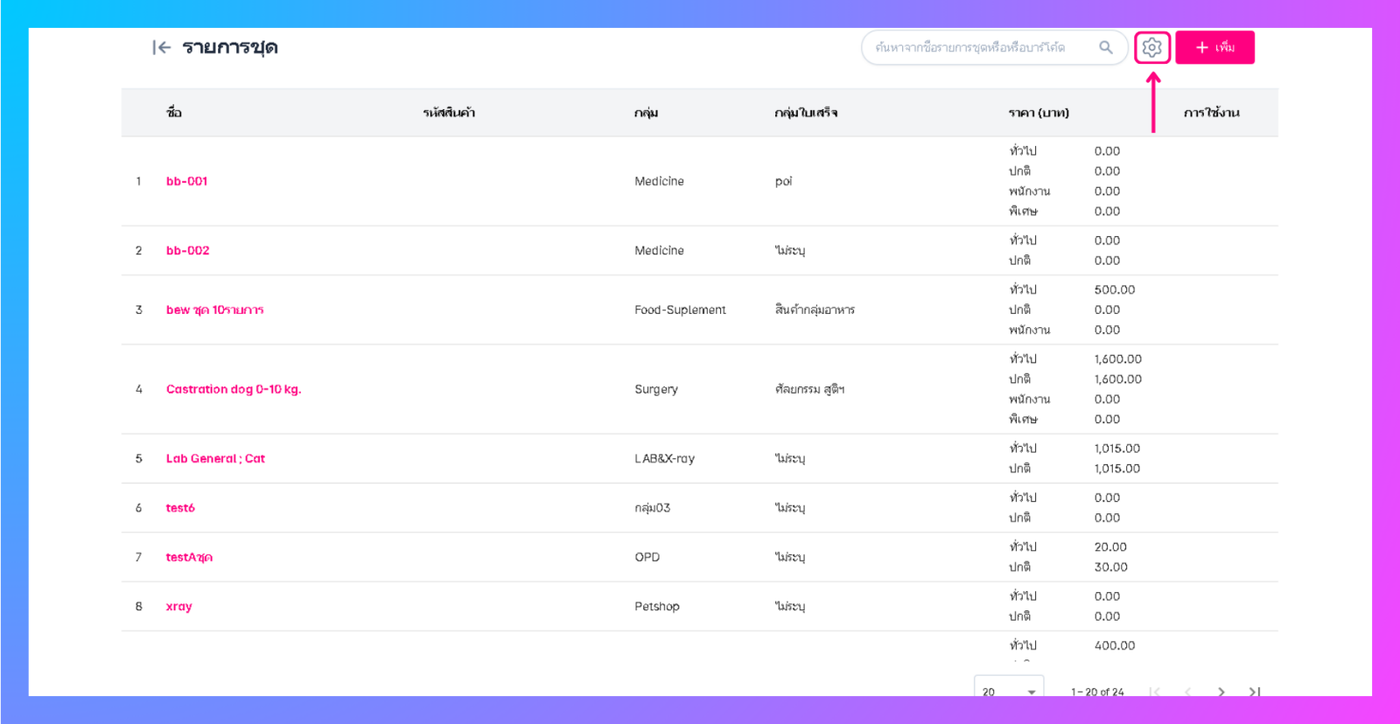Image resolution: width=1400 pixels, height=724 pixels.
Task: Click the ราคา (บาท) column header
Action: 1039,113
